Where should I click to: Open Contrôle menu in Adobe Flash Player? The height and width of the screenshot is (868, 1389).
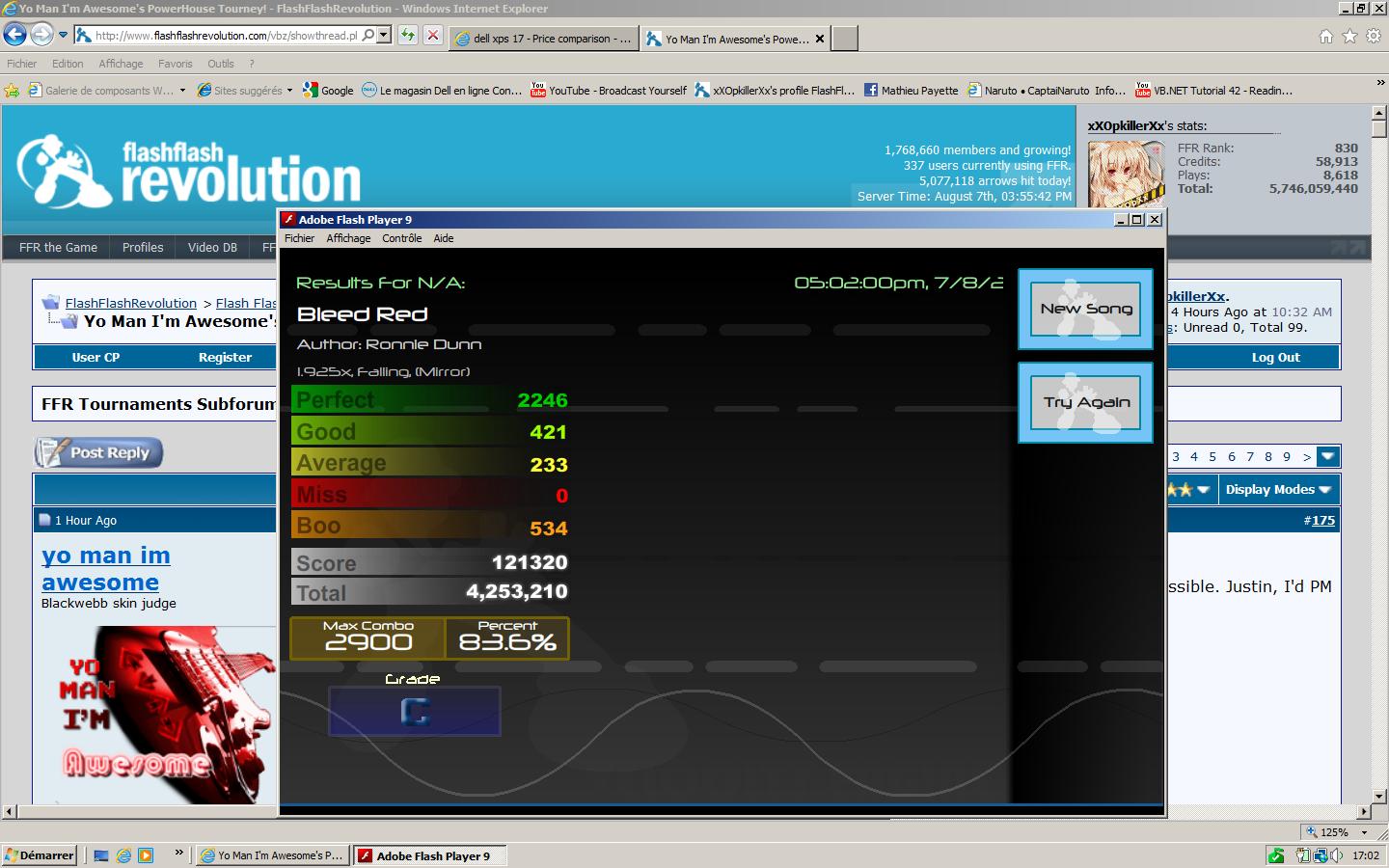point(401,238)
